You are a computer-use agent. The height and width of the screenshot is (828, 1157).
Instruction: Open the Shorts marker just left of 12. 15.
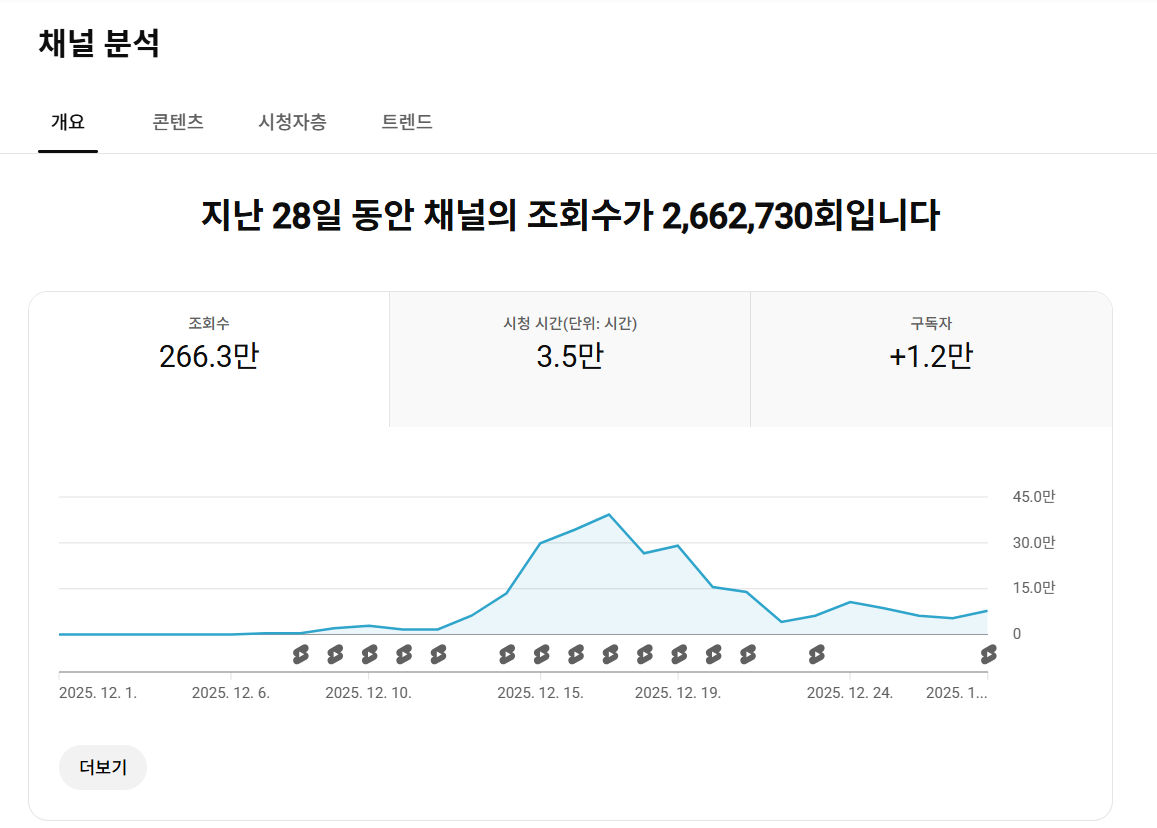point(507,655)
